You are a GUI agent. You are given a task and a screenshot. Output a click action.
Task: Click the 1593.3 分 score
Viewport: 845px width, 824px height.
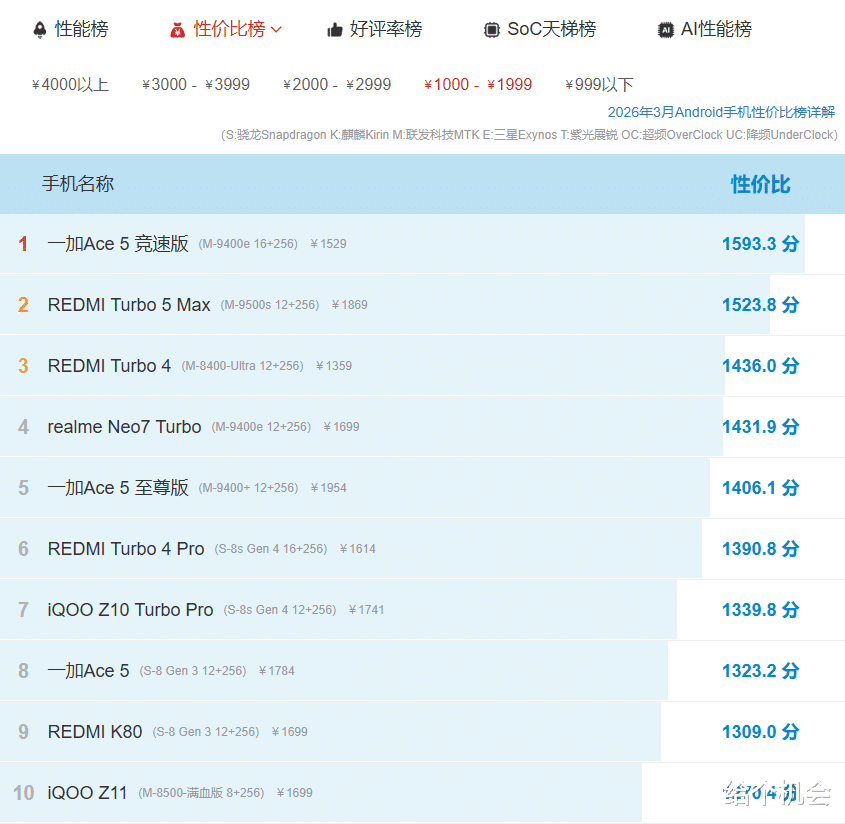coord(760,244)
